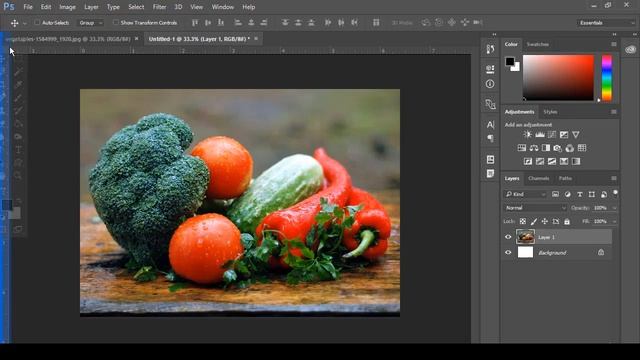Click Distribute horizontal centers icon
Screen dimensions: 640x360
coord(341,23)
